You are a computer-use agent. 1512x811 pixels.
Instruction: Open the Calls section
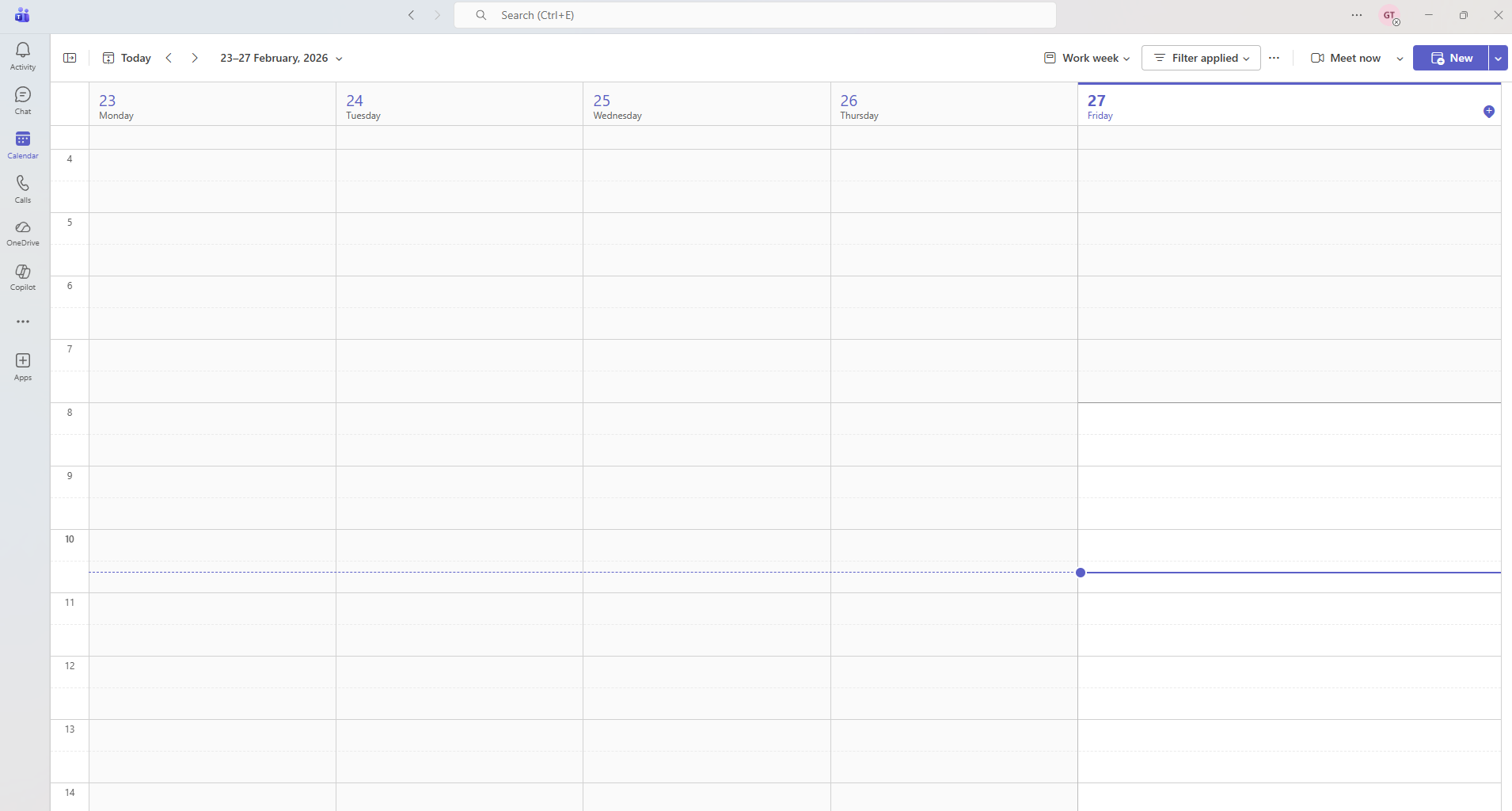(x=22, y=188)
